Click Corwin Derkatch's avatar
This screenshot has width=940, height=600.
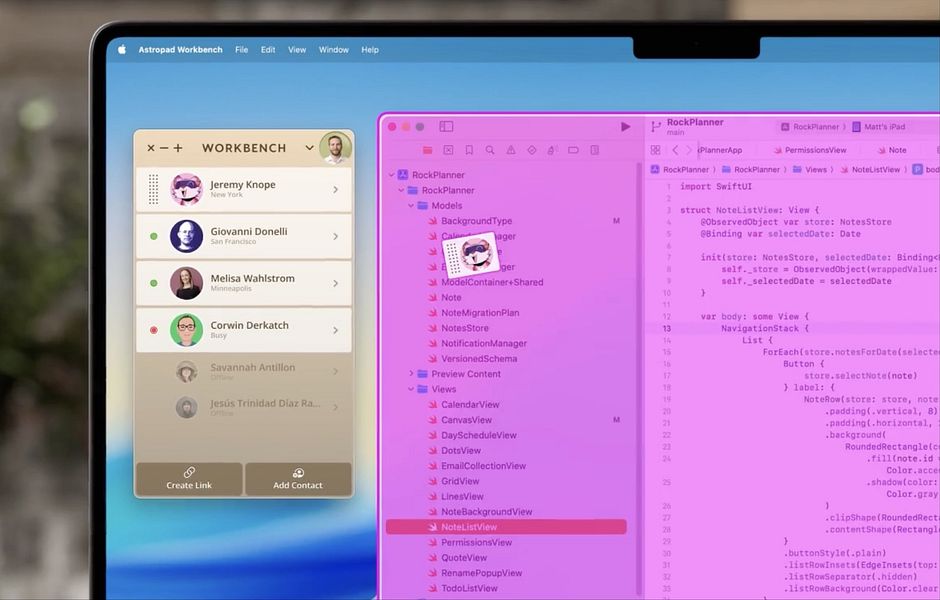click(186, 330)
